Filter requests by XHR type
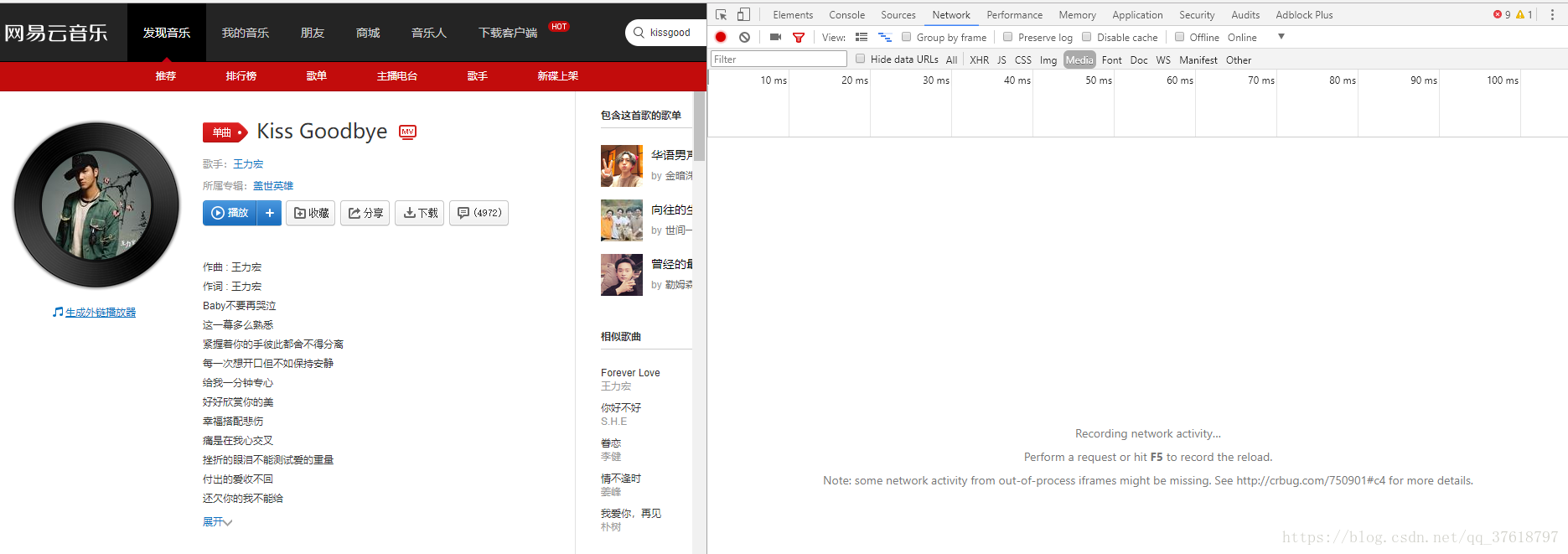The height and width of the screenshot is (554, 1568). click(x=979, y=60)
